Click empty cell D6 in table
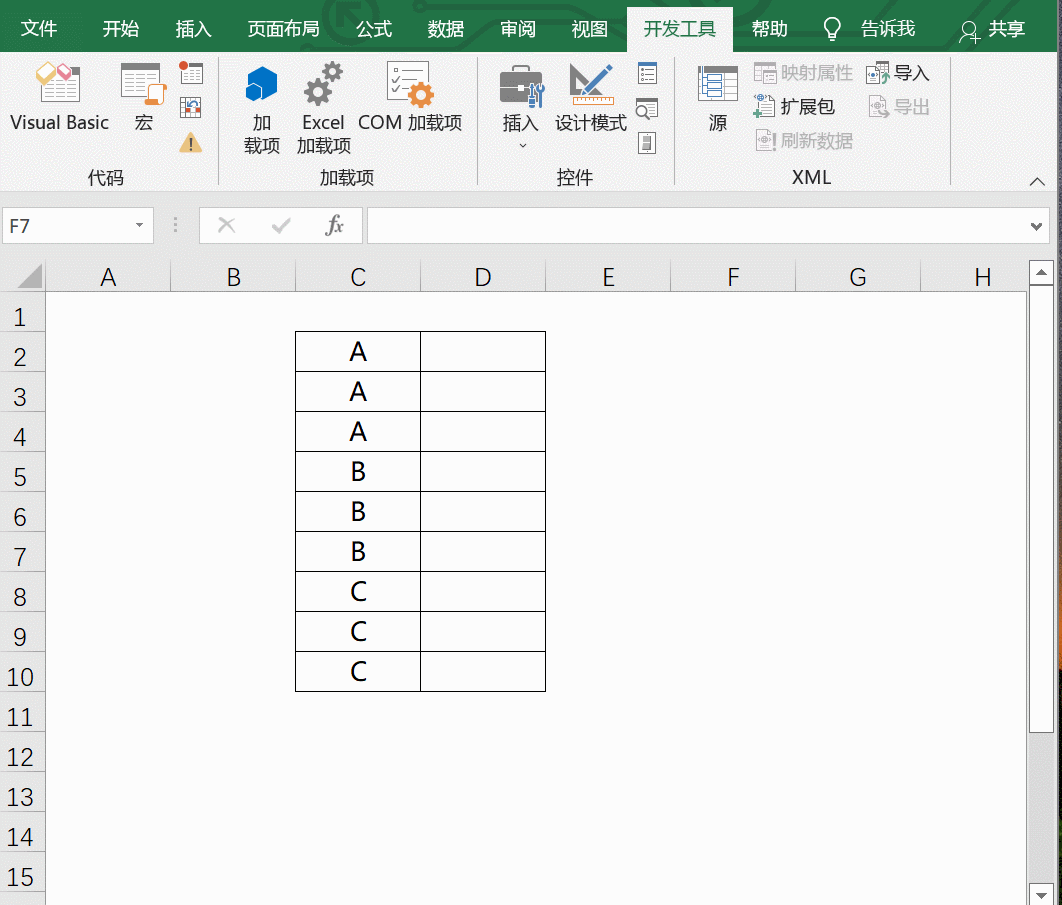The height and width of the screenshot is (905, 1062). point(483,511)
